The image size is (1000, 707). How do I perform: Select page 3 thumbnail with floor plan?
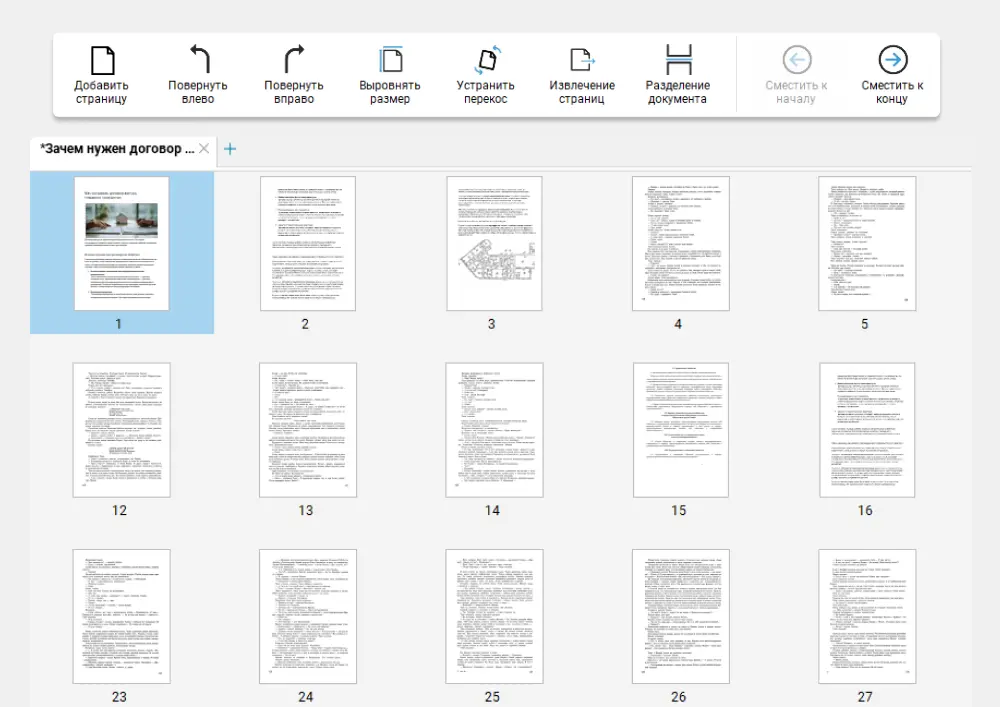click(493, 243)
